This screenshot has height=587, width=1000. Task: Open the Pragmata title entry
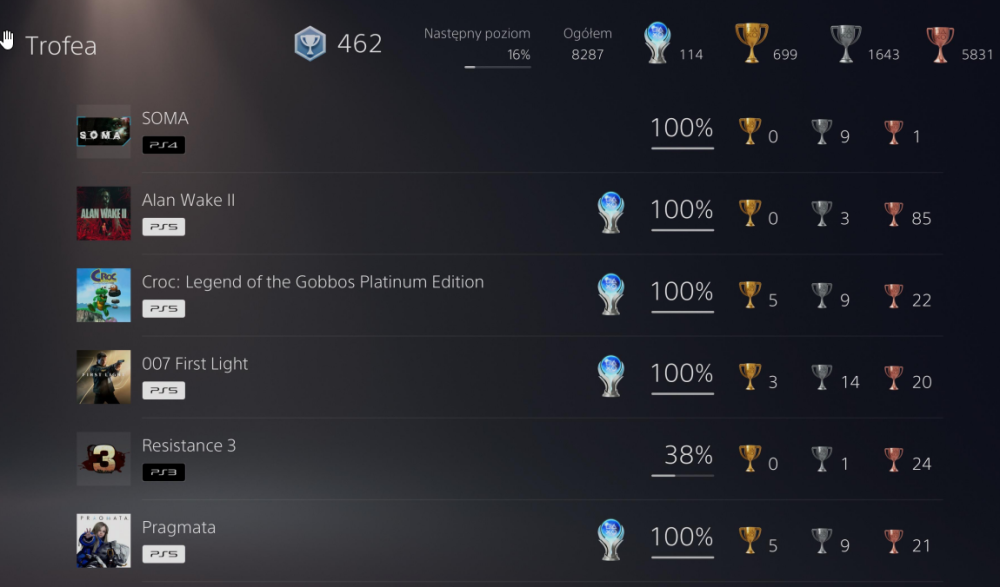coord(179,528)
